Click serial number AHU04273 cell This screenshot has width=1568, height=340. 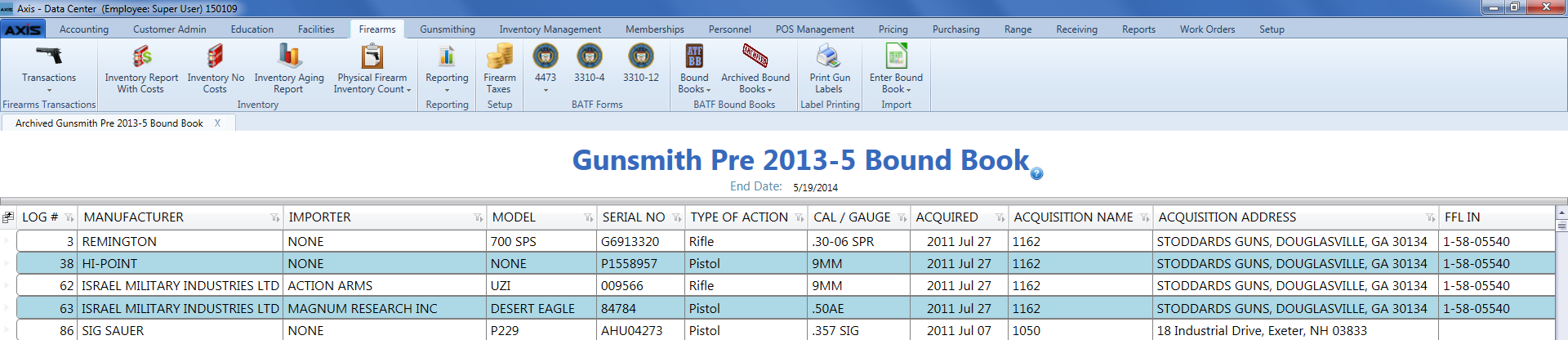coord(641,330)
